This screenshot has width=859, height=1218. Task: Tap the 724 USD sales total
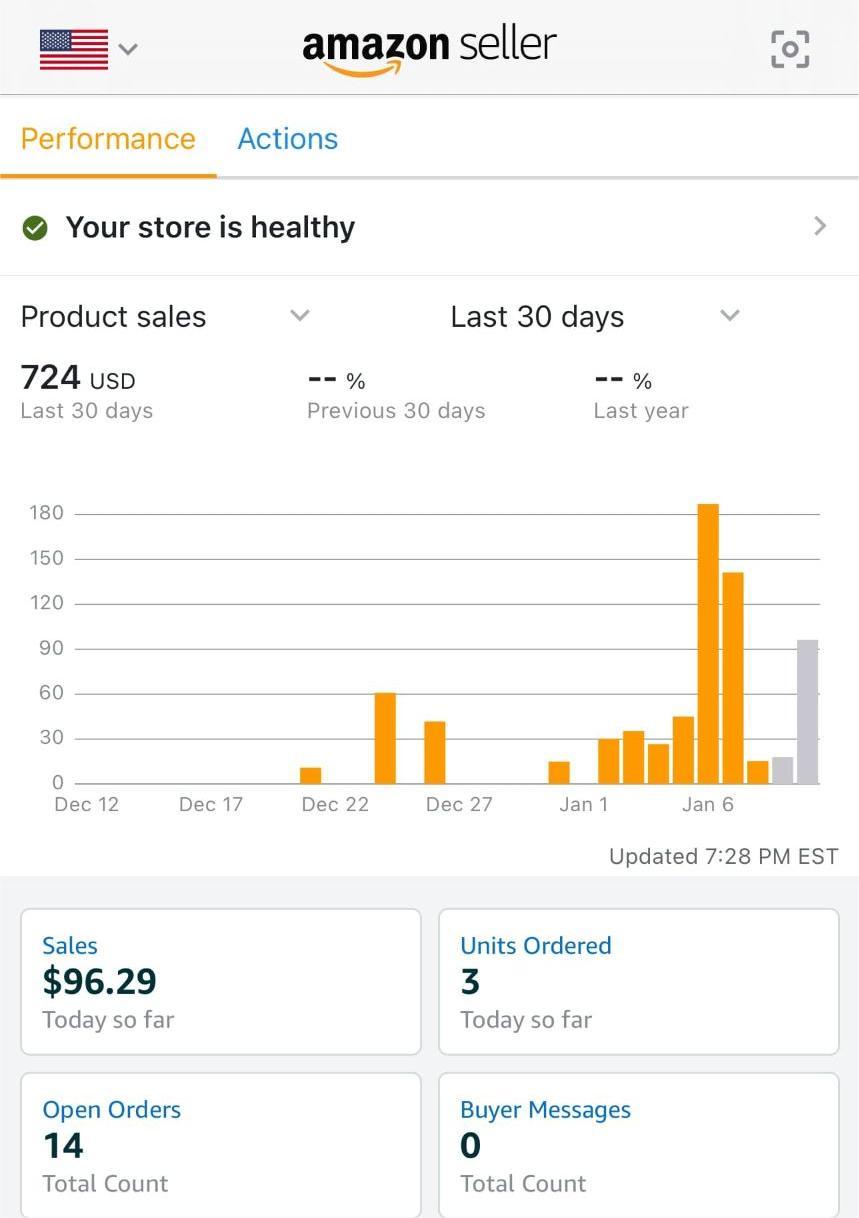(78, 379)
